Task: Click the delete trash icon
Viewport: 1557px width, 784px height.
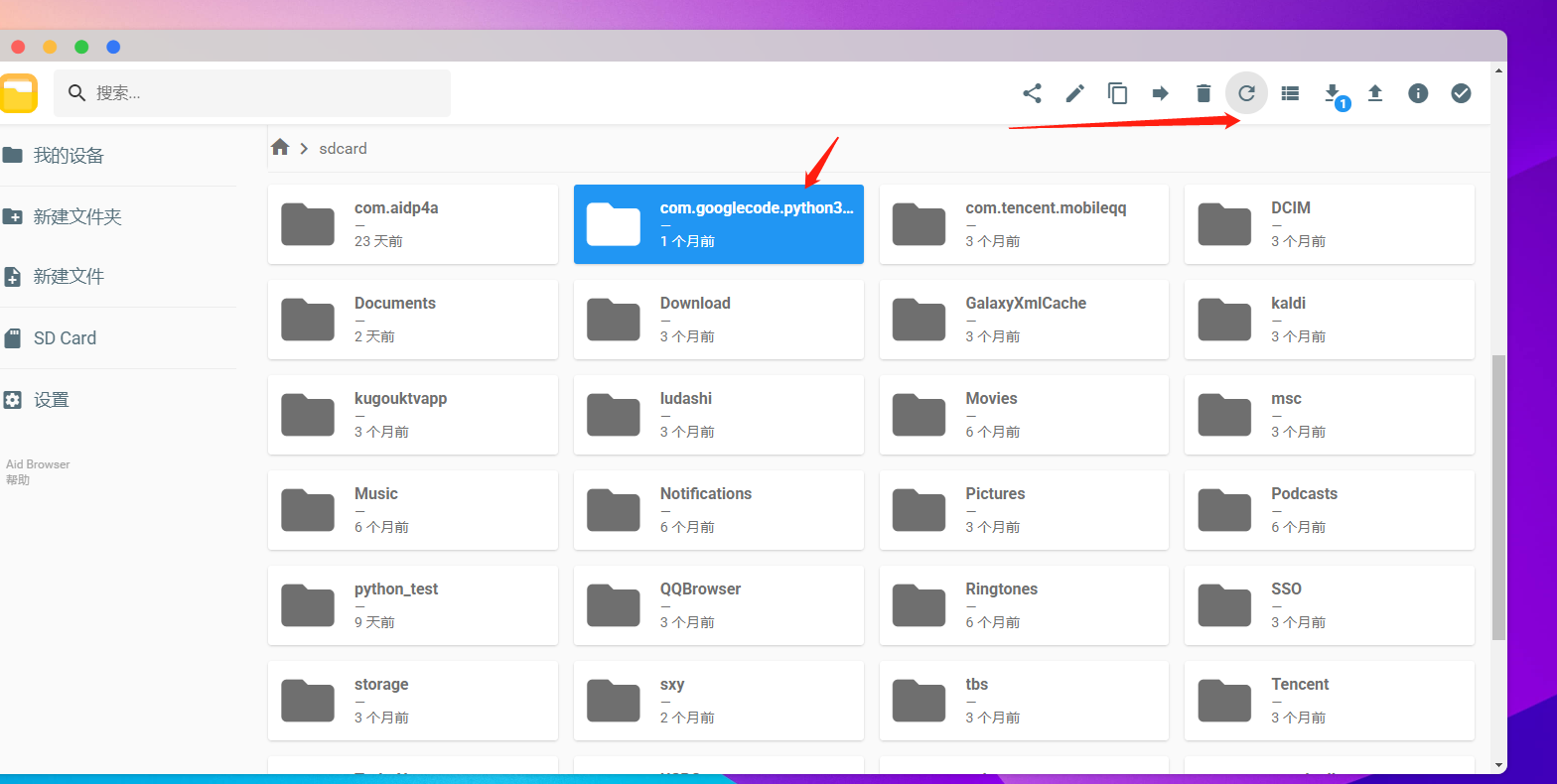Action: tap(1203, 93)
